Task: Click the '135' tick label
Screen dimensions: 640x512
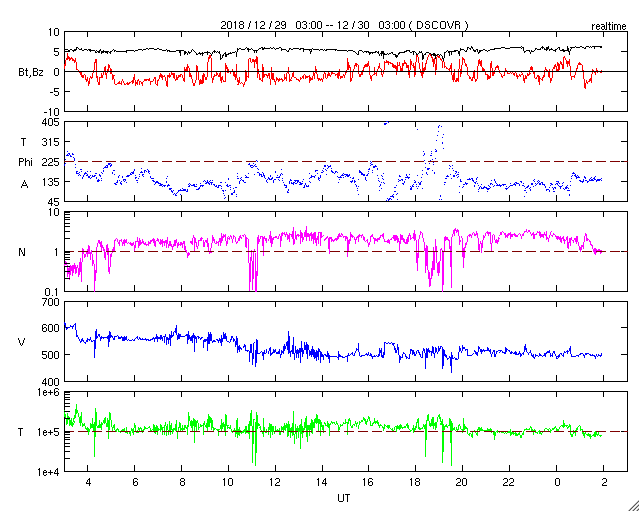Action: tap(51, 182)
